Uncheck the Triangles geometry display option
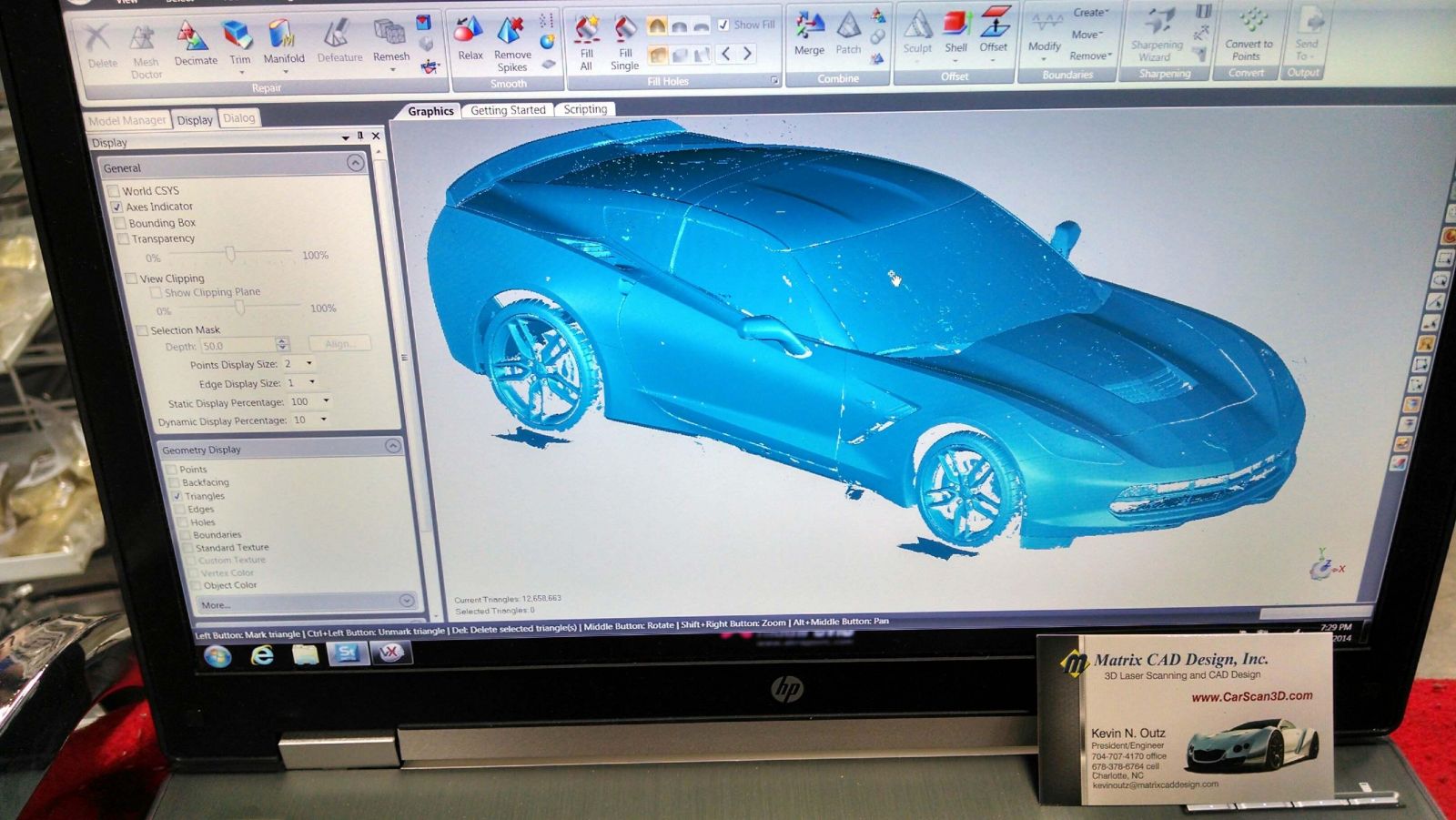 (x=177, y=496)
